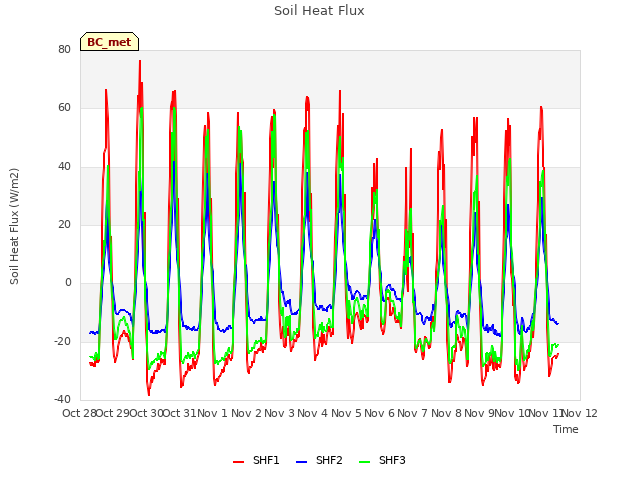This screenshot has height=480, width=640.
Task: Click the green SHF3 legend color marker
Action: click(364, 462)
